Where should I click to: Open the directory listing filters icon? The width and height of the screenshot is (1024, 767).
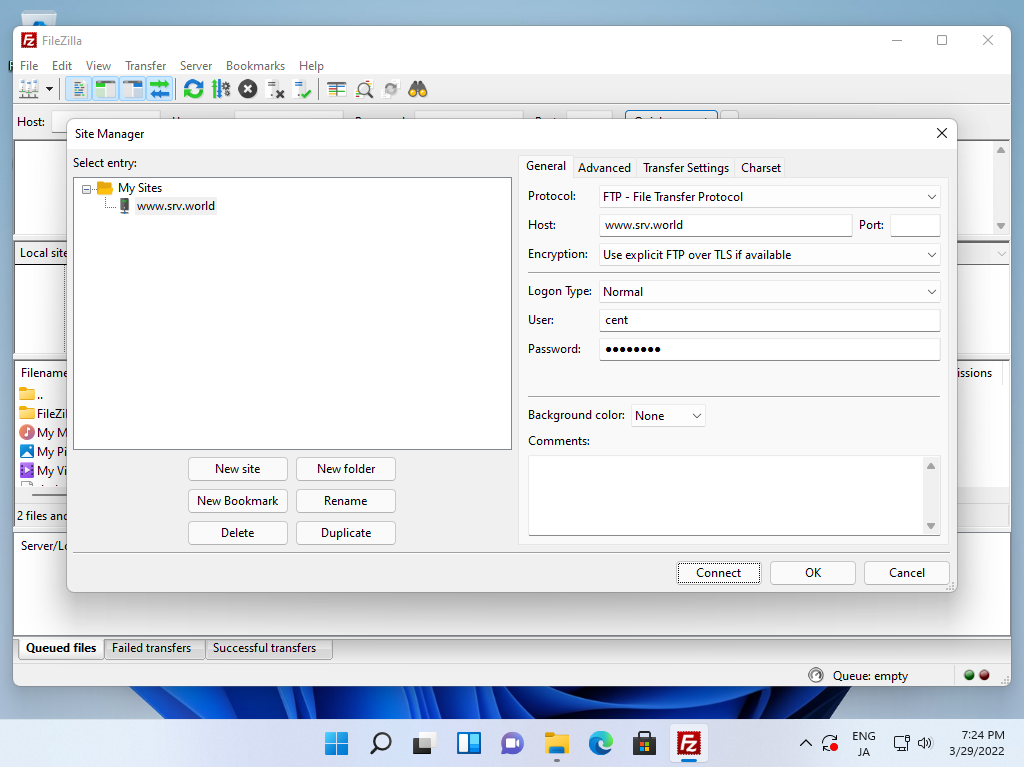coord(337,89)
